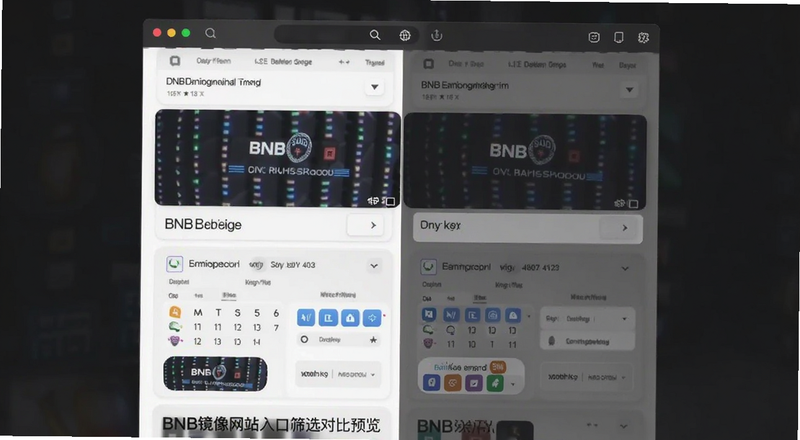This screenshot has height=440, width=800.
Task: Click the arrow button on BNB Bebeige row
Action: click(x=365, y=225)
